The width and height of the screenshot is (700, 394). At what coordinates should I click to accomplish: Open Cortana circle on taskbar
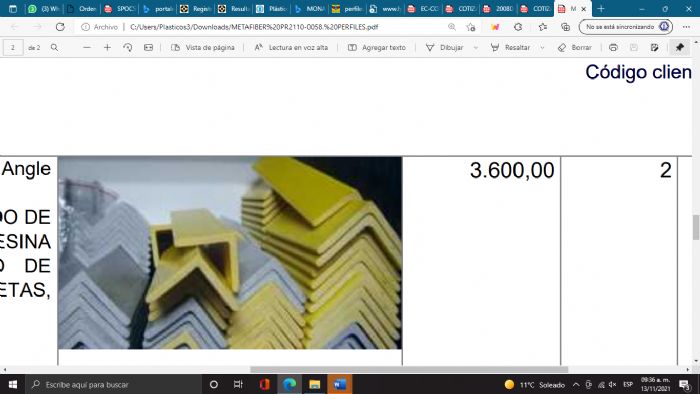(213, 384)
